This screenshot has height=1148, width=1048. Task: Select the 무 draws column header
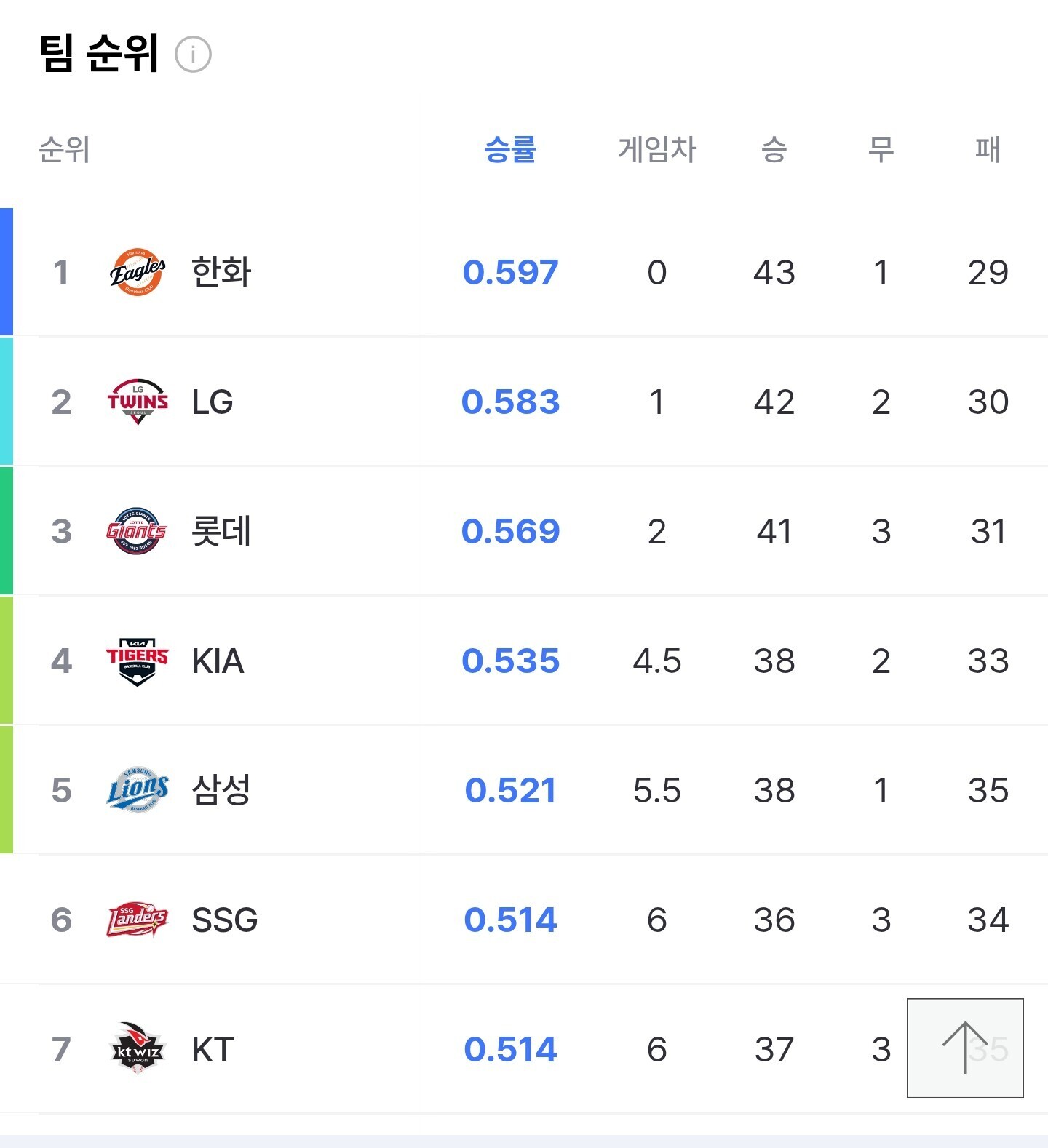[881, 150]
